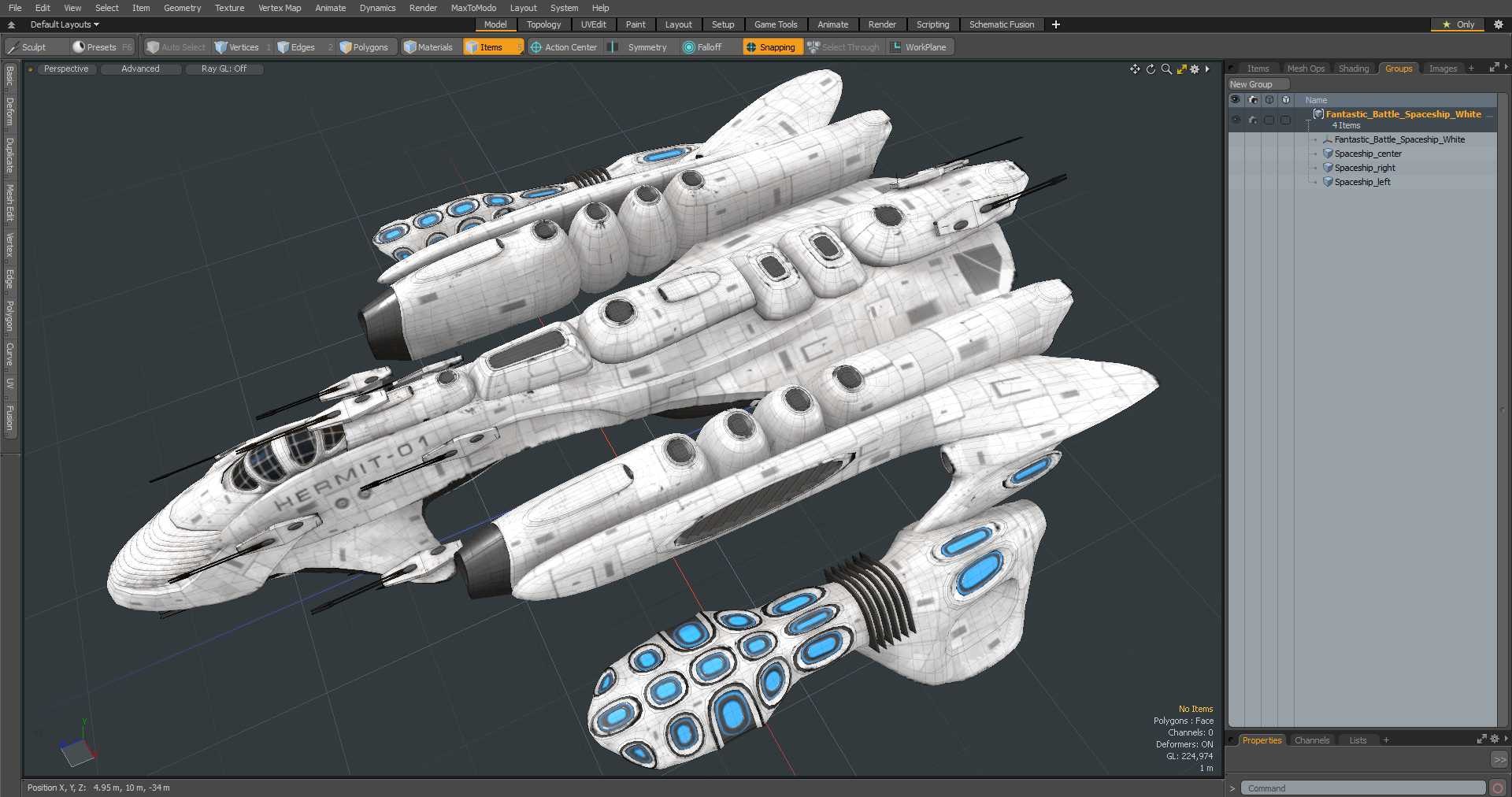Open the Deform vertical sidebar tab
The height and width of the screenshot is (797, 1512).
[9, 113]
